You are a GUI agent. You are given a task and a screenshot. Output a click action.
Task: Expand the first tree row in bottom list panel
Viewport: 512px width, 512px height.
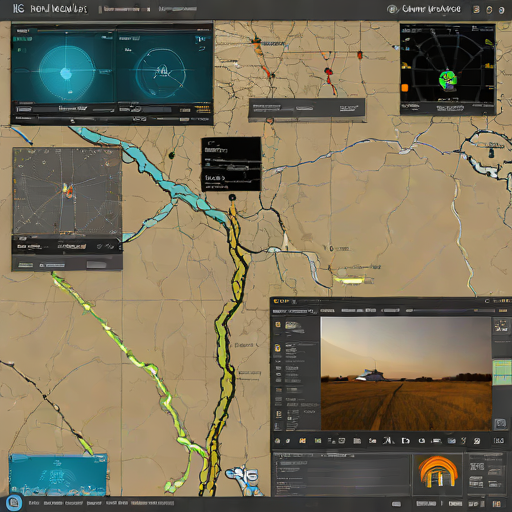point(293,463)
